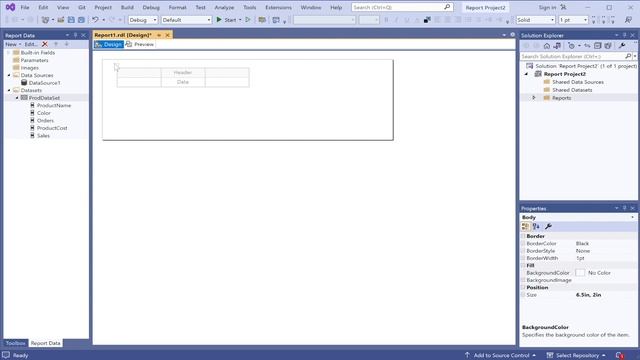The image size is (640, 360).
Task: Click Show All Files icon Solution Explorer
Action: (x=608, y=46)
